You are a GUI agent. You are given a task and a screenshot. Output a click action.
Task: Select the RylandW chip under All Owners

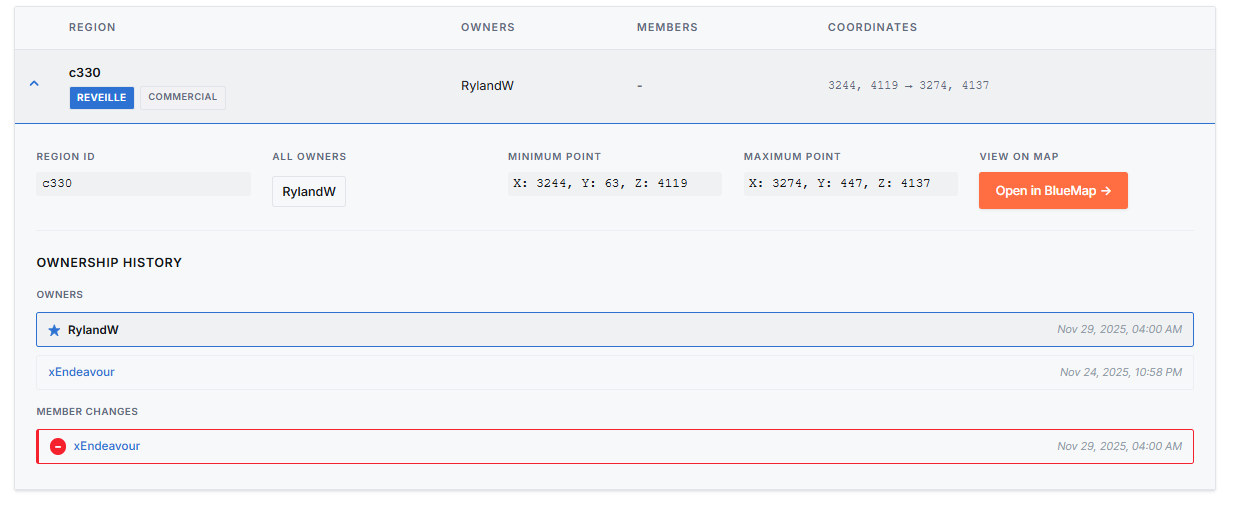[309, 191]
